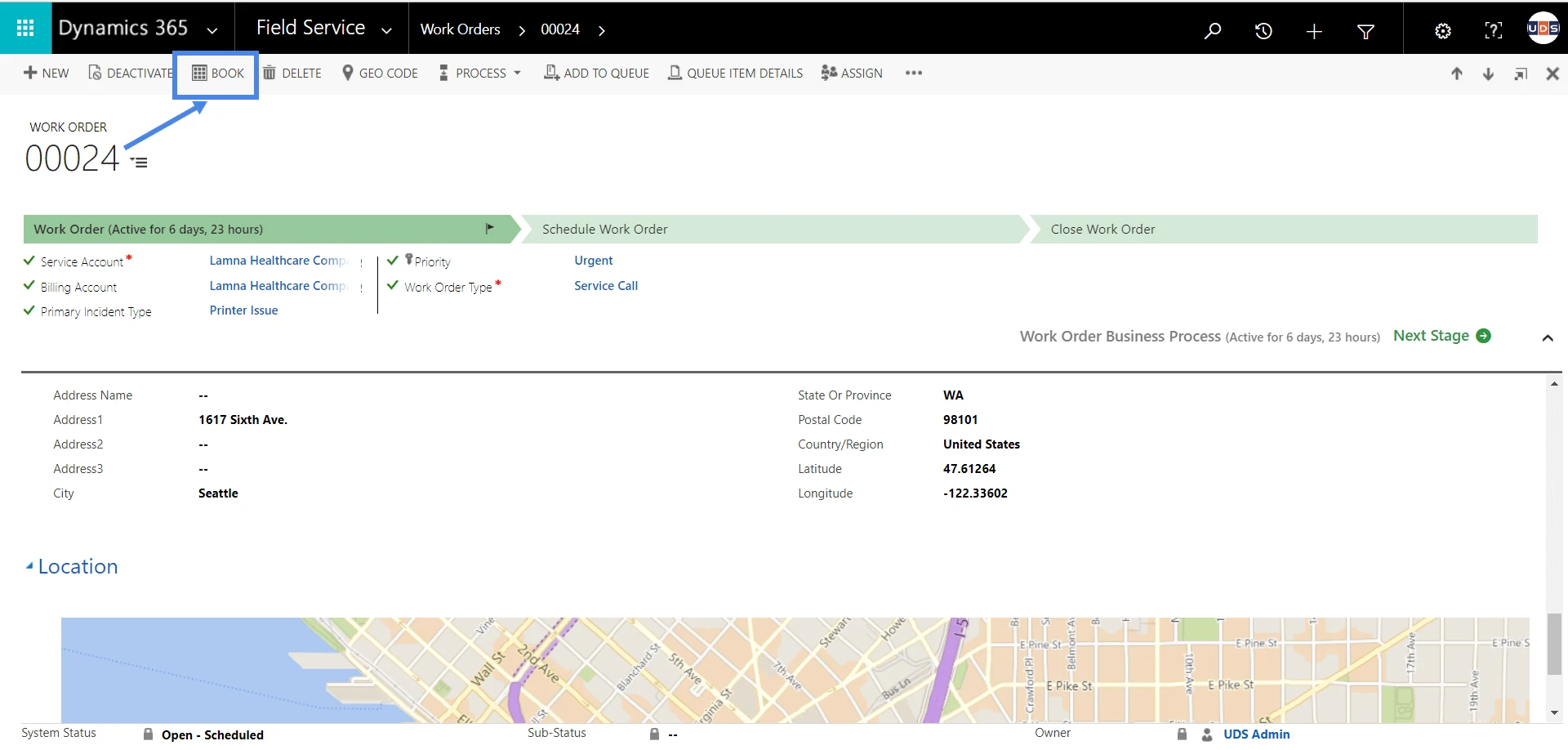1568x750 pixels.
Task: Click the pop-out window icon
Action: (1521, 74)
